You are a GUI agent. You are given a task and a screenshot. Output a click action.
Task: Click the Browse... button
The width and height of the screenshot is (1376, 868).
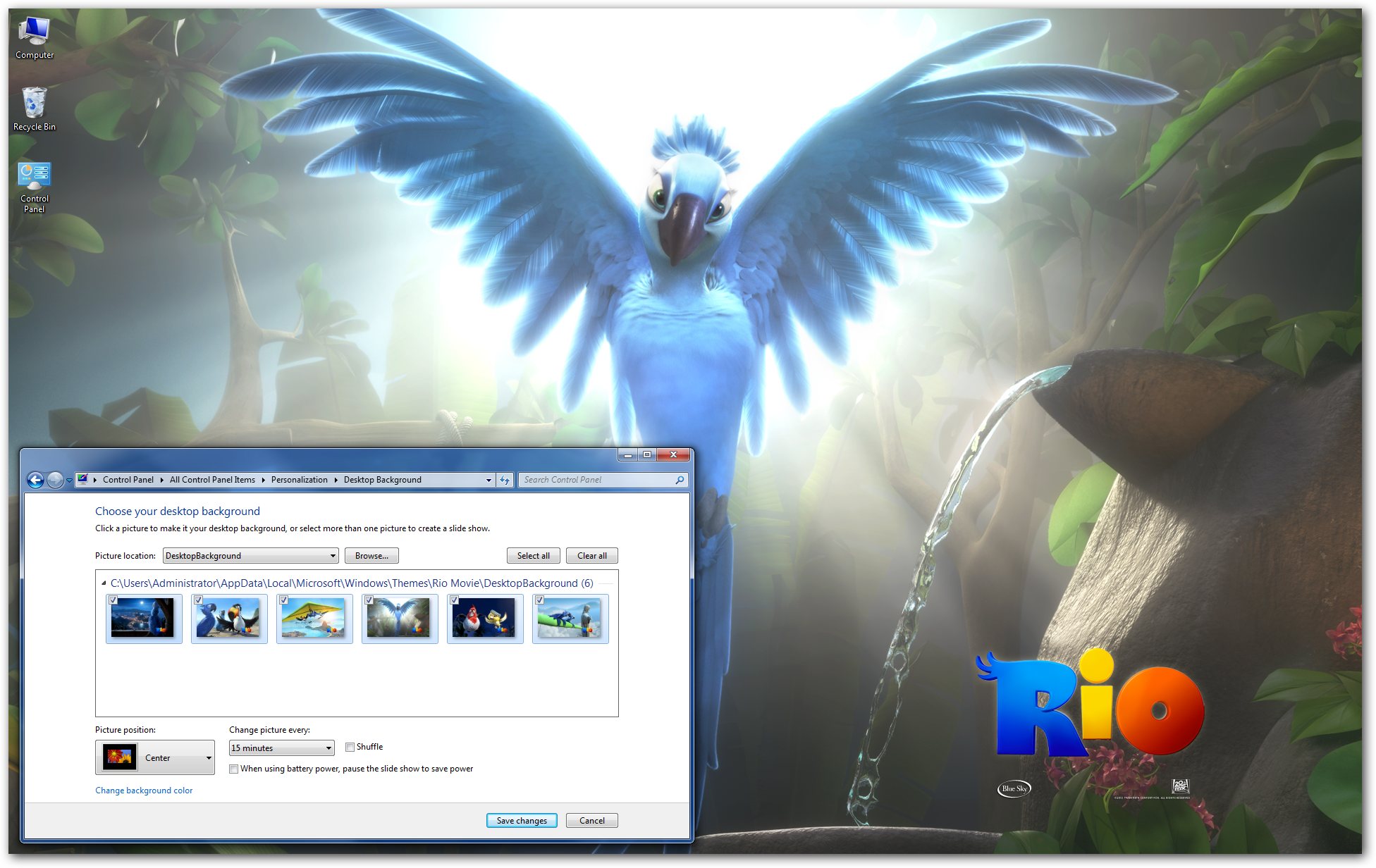tap(371, 556)
